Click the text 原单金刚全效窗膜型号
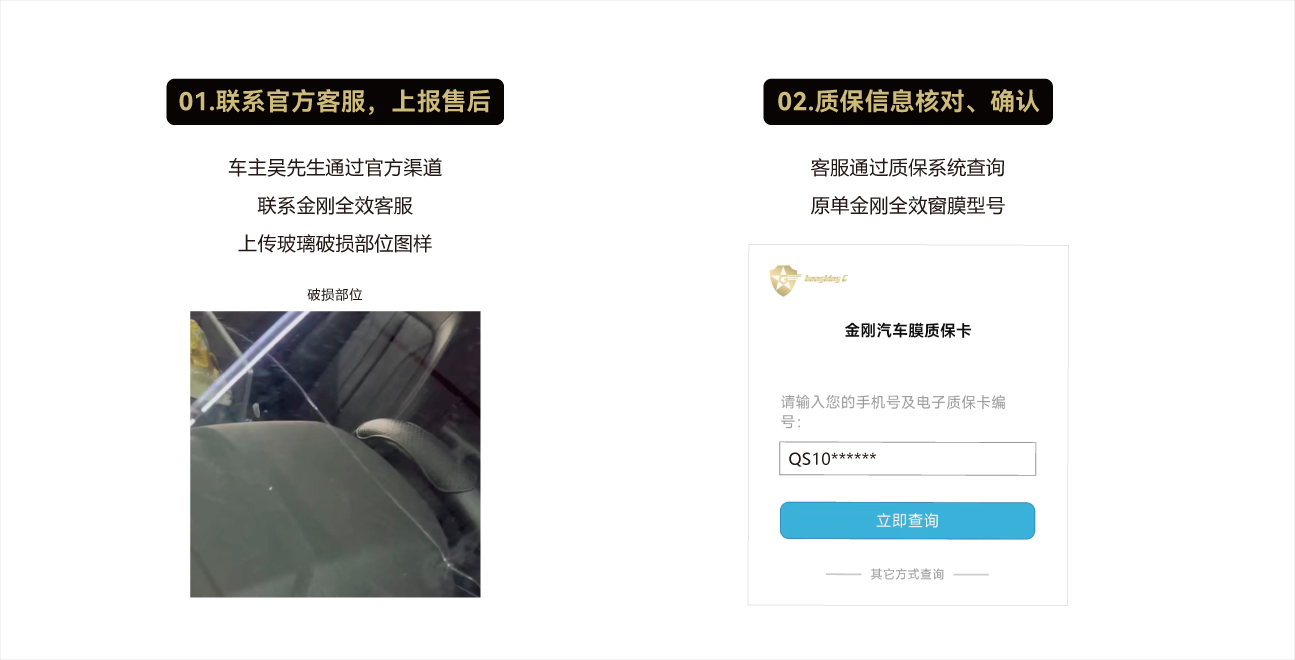This screenshot has width=1295, height=660. (907, 206)
